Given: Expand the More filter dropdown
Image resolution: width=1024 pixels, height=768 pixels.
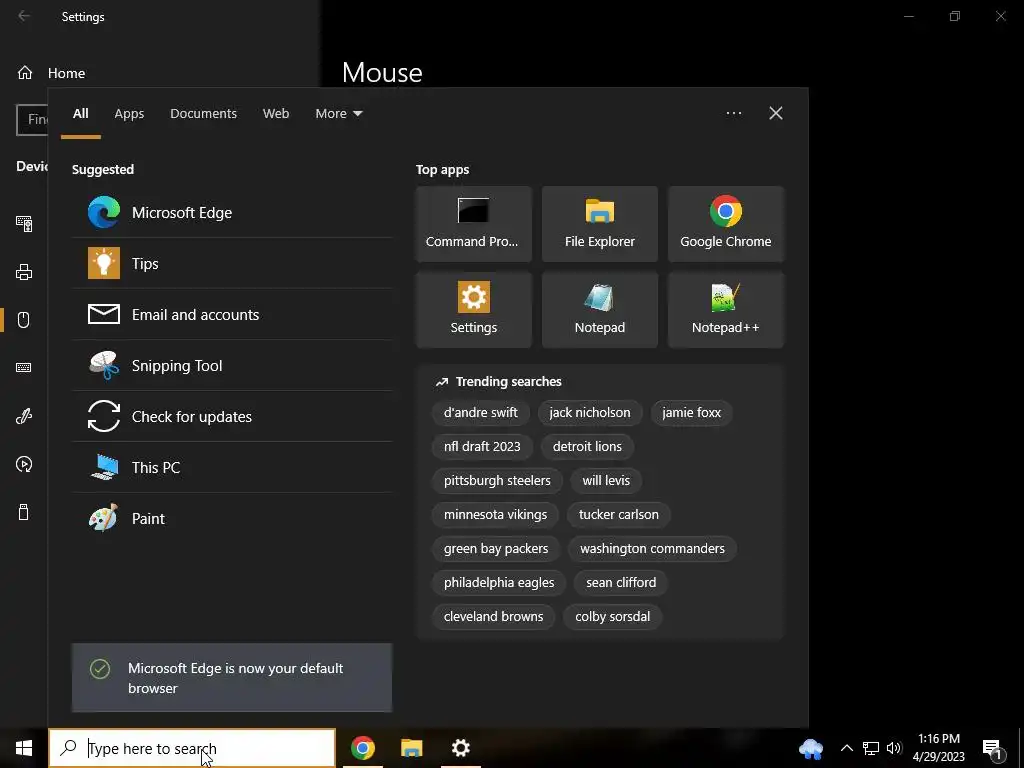Looking at the screenshot, I should (338, 114).
